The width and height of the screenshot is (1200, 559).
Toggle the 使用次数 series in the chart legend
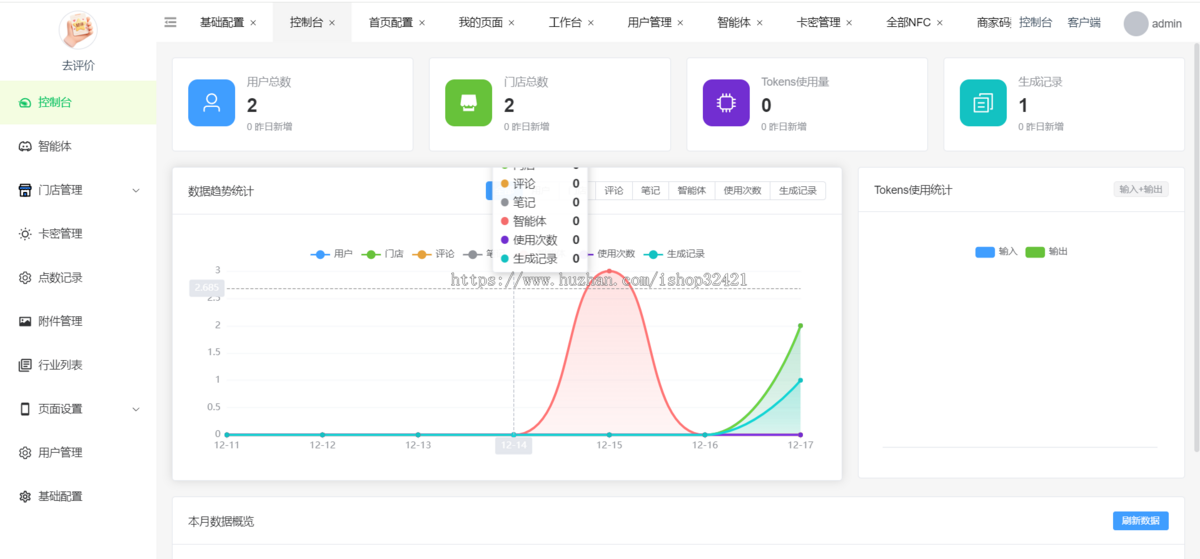point(610,254)
